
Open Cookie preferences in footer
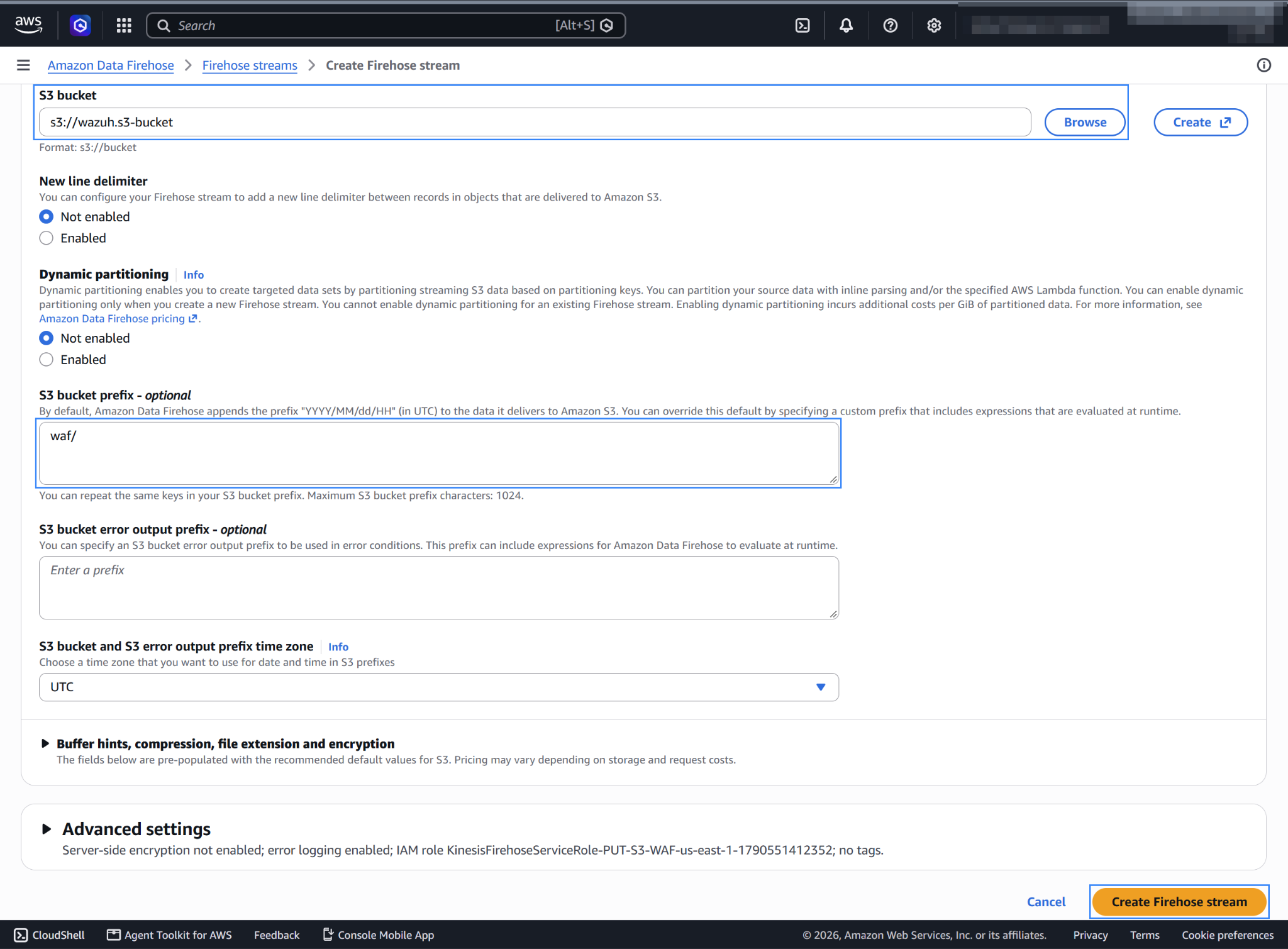1228,935
